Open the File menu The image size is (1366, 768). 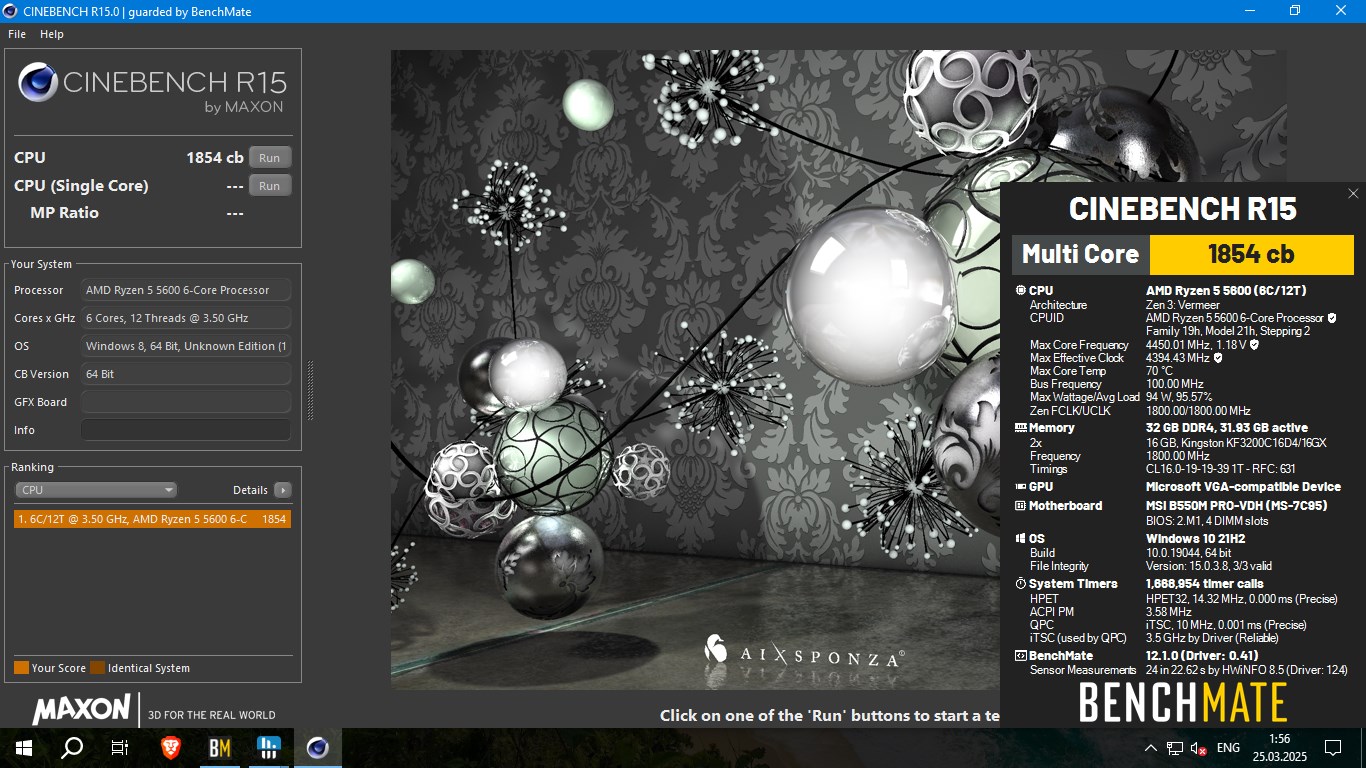click(17, 34)
